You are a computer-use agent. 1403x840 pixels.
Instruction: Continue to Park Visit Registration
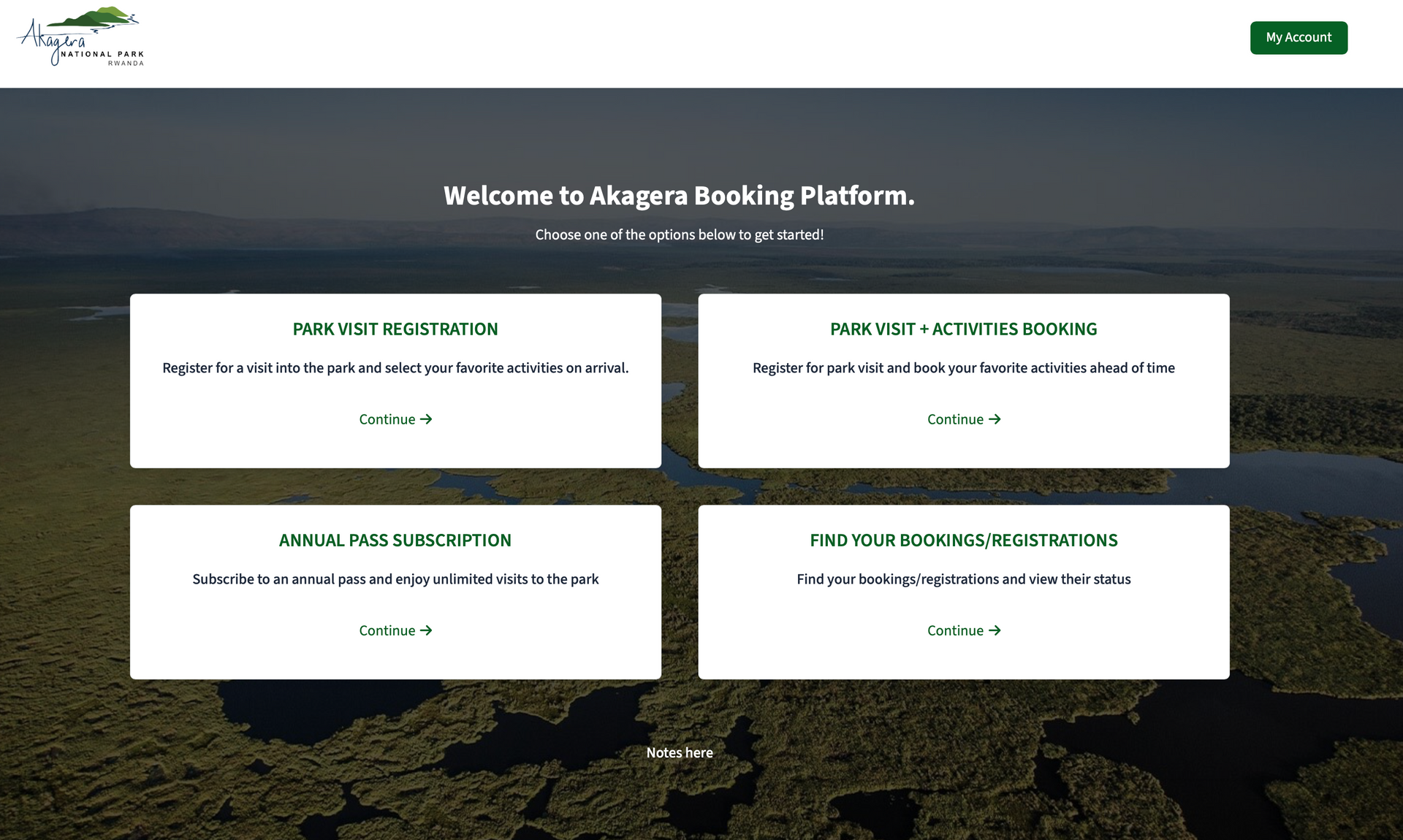[x=395, y=419]
